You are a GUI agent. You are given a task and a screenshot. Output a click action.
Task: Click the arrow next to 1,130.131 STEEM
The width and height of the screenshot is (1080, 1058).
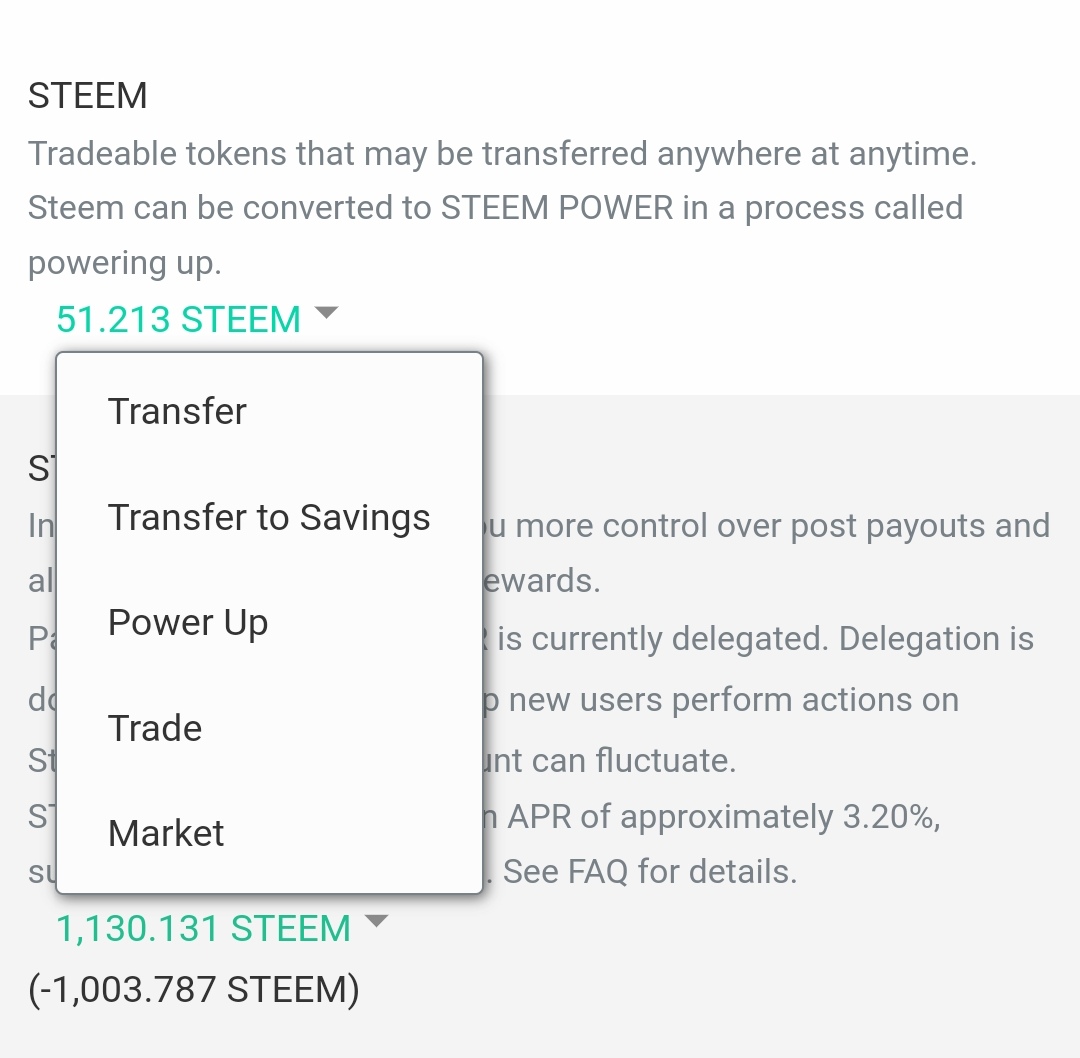pos(376,922)
